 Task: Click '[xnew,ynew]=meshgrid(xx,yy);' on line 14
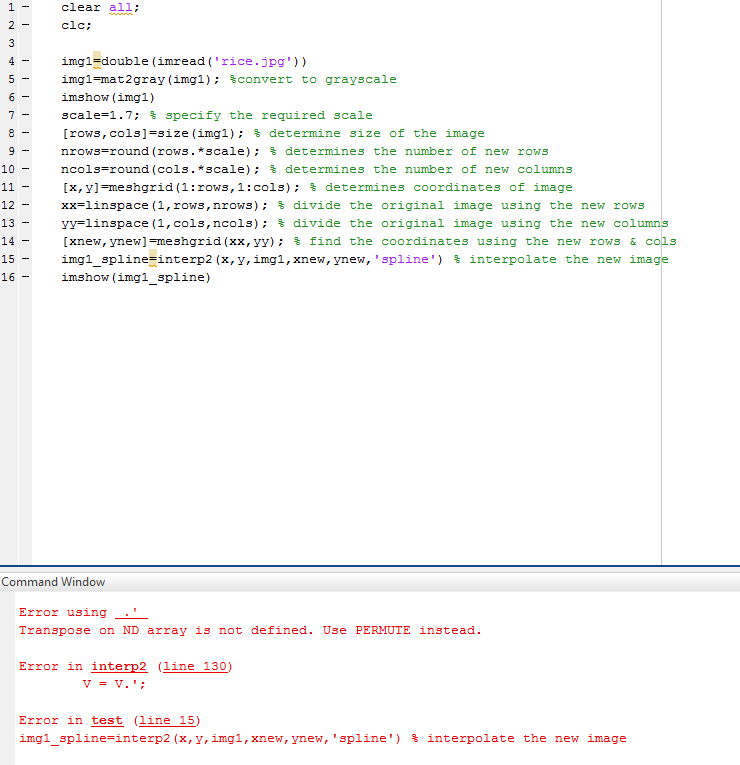[x=172, y=242]
